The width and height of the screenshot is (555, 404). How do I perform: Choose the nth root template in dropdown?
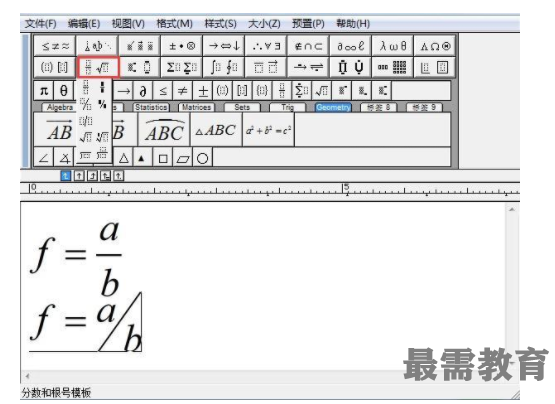[102, 137]
